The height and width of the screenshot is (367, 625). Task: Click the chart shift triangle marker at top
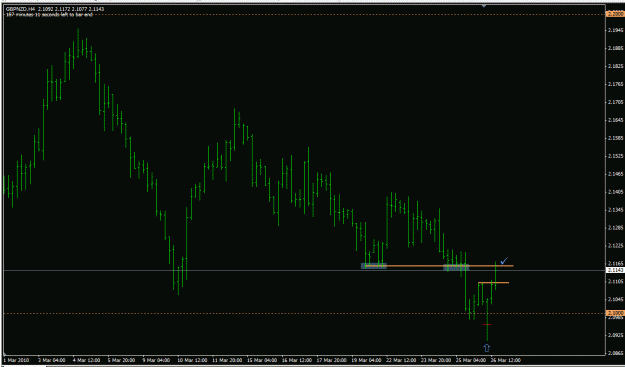coord(484,6)
